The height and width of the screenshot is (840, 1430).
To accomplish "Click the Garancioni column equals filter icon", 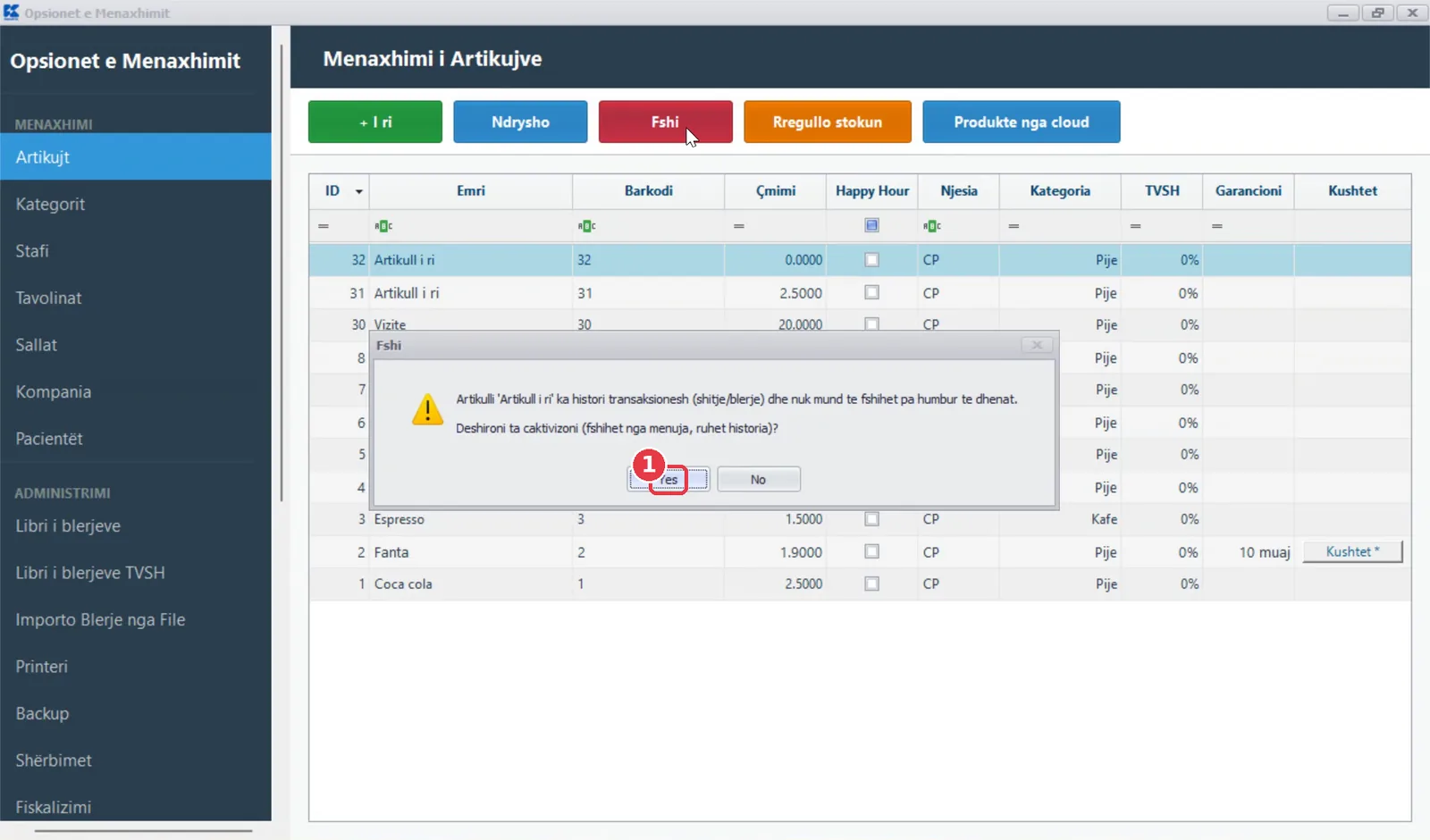I will pyautogui.click(x=1217, y=226).
